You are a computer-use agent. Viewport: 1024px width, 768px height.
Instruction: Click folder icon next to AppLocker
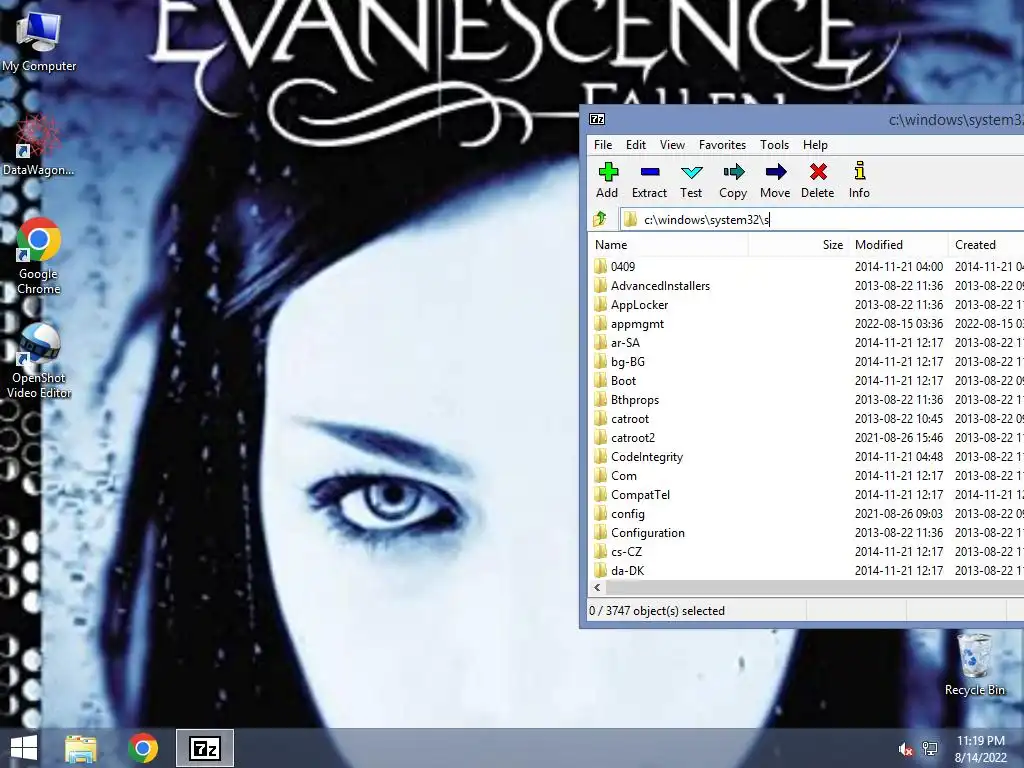[x=601, y=304]
